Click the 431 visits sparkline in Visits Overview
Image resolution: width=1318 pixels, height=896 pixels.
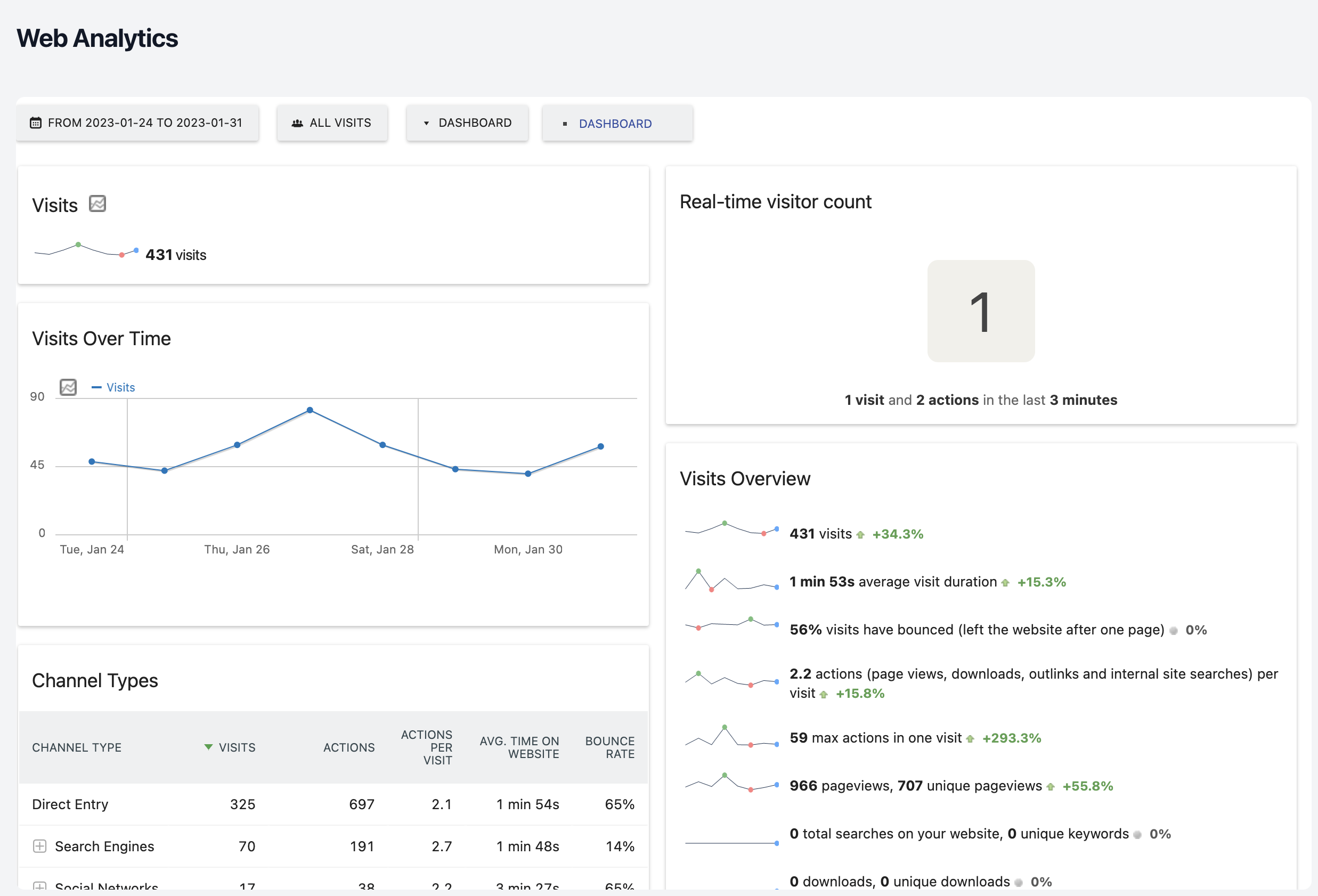pos(731,528)
